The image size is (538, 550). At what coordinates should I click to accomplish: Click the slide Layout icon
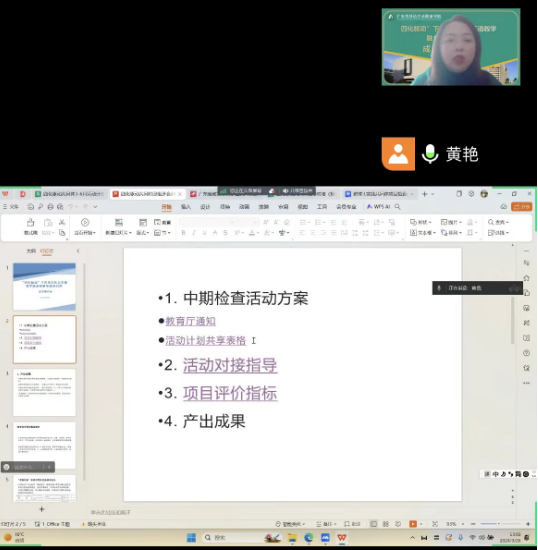[143, 222]
